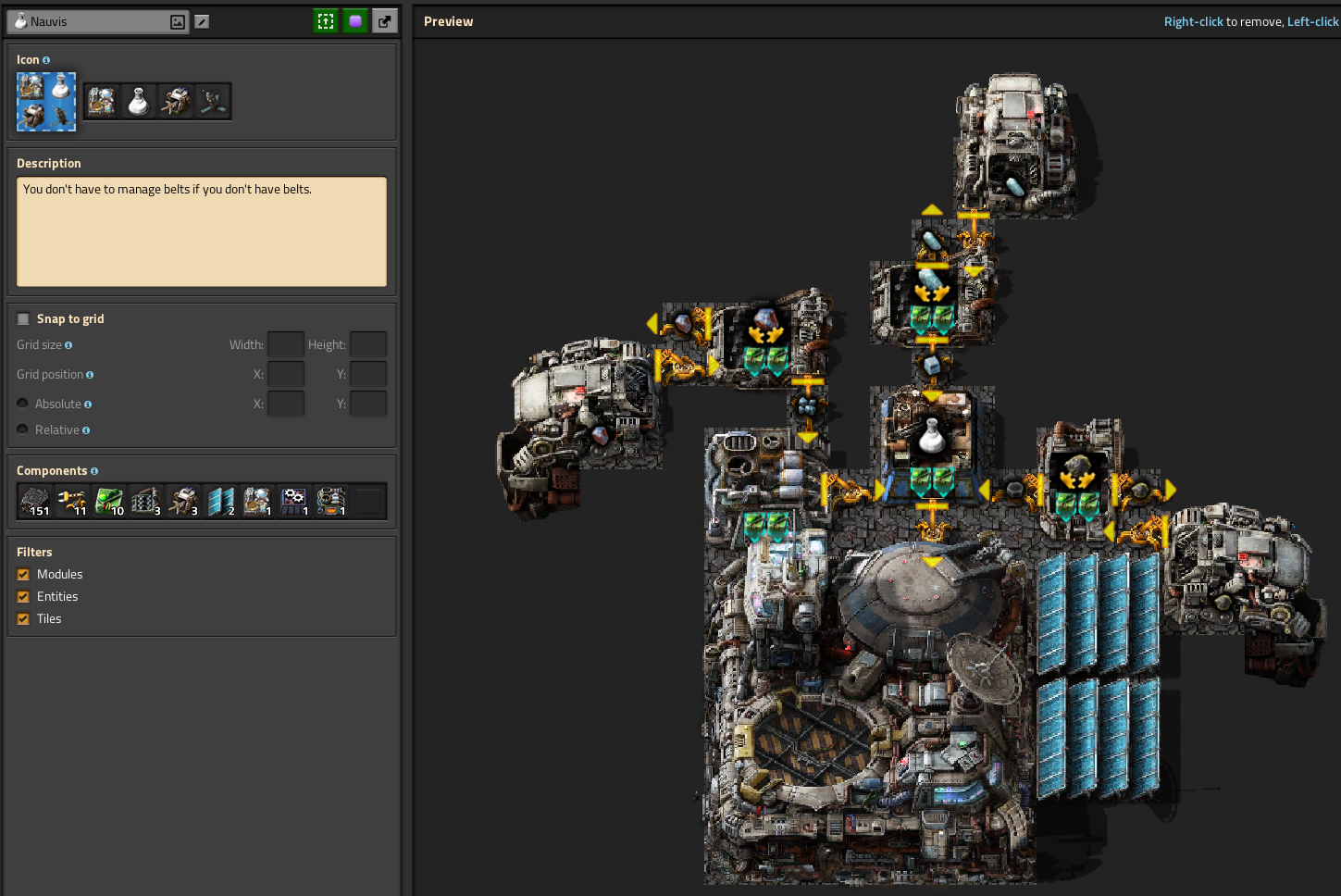The image size is (1341, 896).
Task: Select the space platform hub icon slot
Action: 102,102
